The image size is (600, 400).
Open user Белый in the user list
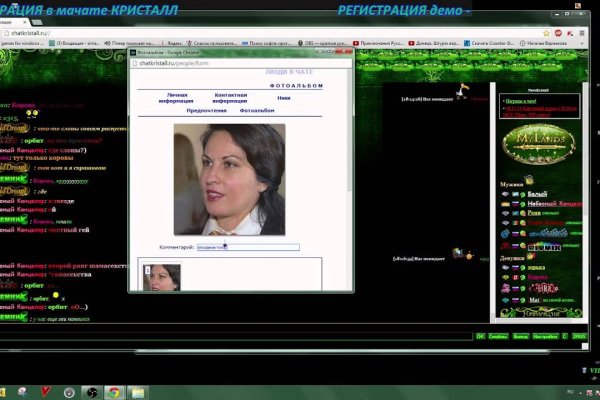click(537, 193)
